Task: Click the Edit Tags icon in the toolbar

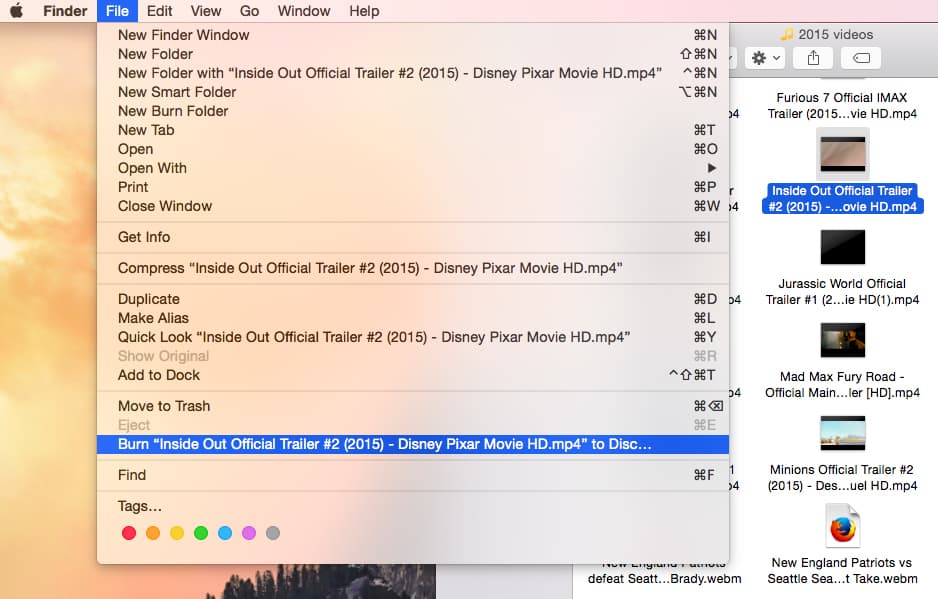Action: (861, 57)
